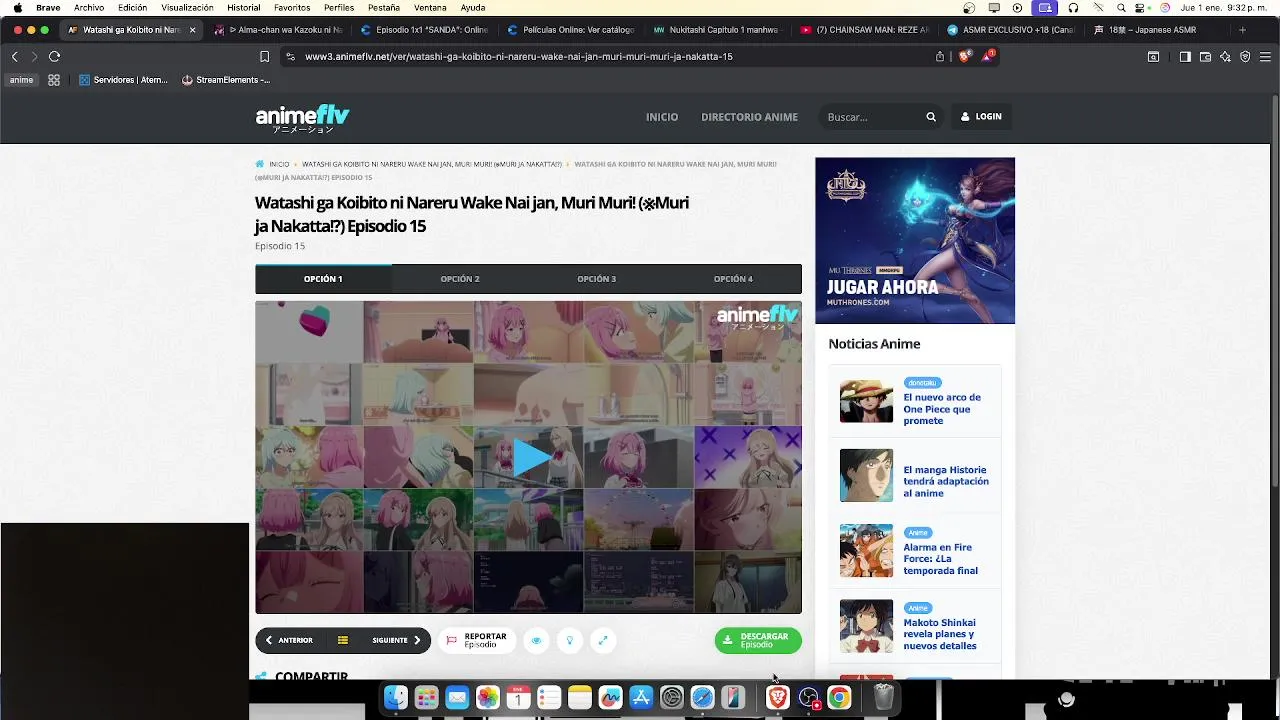Image resolution: width=1280 pixels, height=720 pixels.
Task: Open the INICIO navigation item
Action: click(662, 117)
